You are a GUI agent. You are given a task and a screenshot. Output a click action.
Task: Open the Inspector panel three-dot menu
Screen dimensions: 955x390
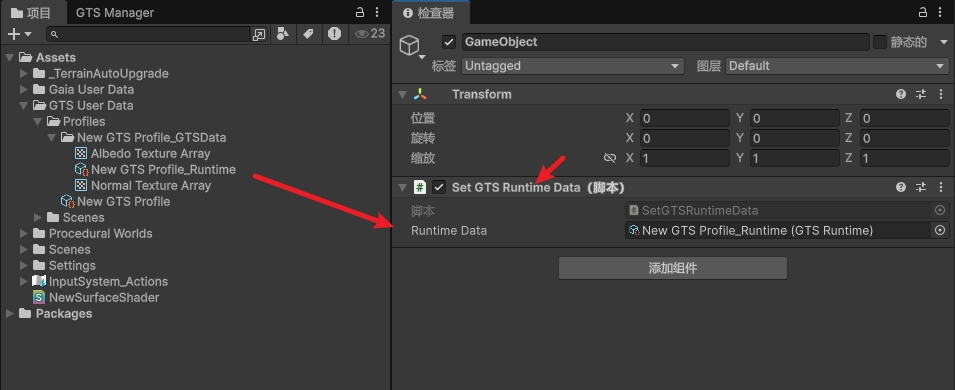(x=940, y=12)
